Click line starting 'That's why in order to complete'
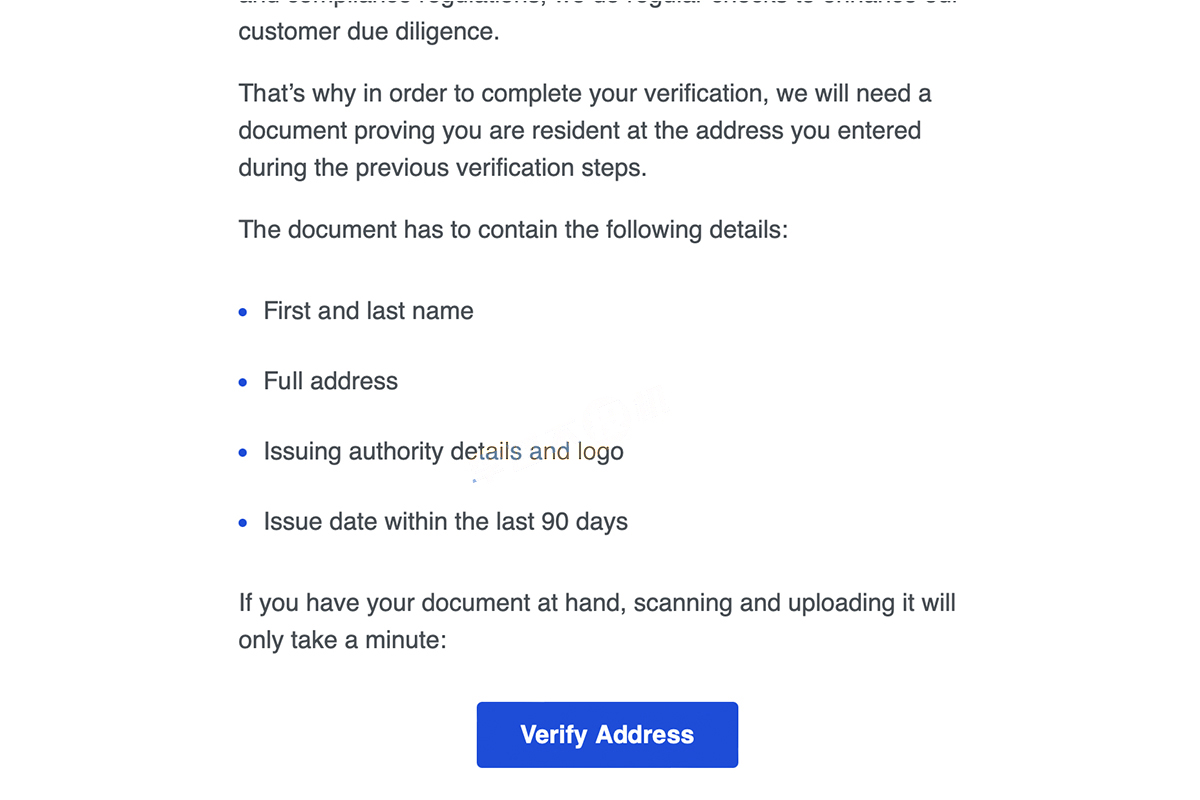This screenshot has height=800, width=1200. pyautogui.click(x=585, y=94)
